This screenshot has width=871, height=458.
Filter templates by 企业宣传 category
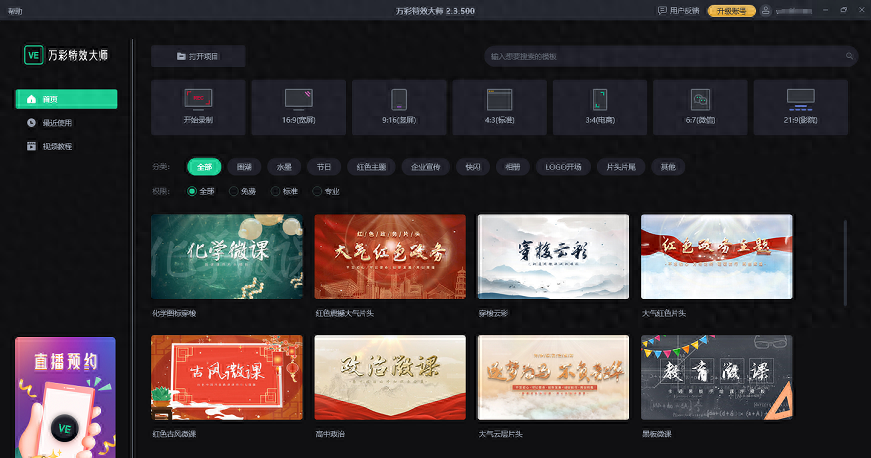(x=426, y=167)
